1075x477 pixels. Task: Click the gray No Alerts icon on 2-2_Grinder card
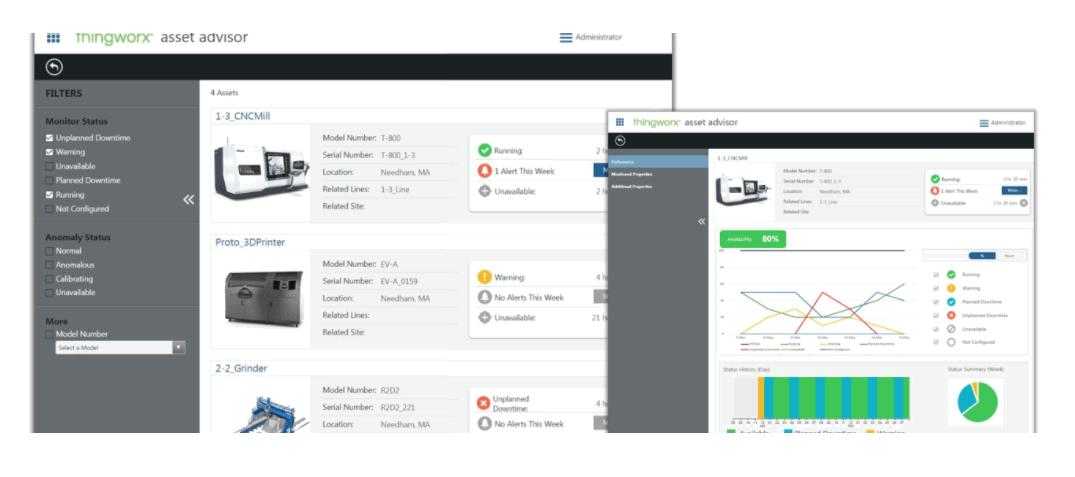[485, 424]
